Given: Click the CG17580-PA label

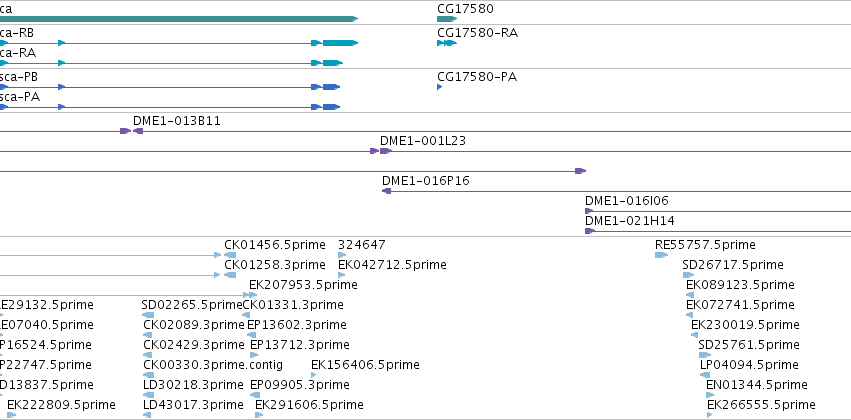Looking at the screenshot, I should click(477, 77).
